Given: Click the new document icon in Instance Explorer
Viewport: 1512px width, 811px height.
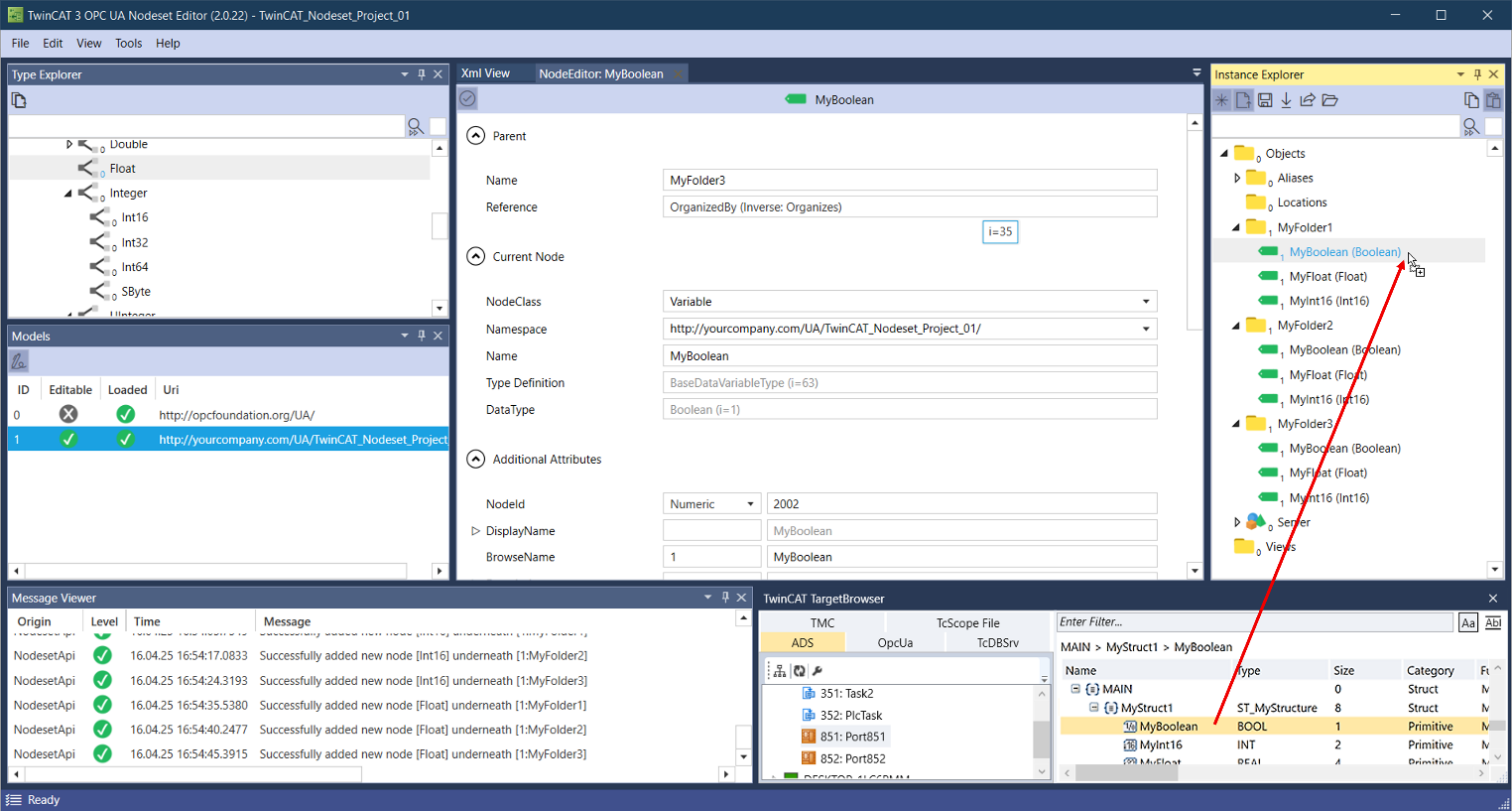Looking at the screenshot, I should pos(1243,100).
